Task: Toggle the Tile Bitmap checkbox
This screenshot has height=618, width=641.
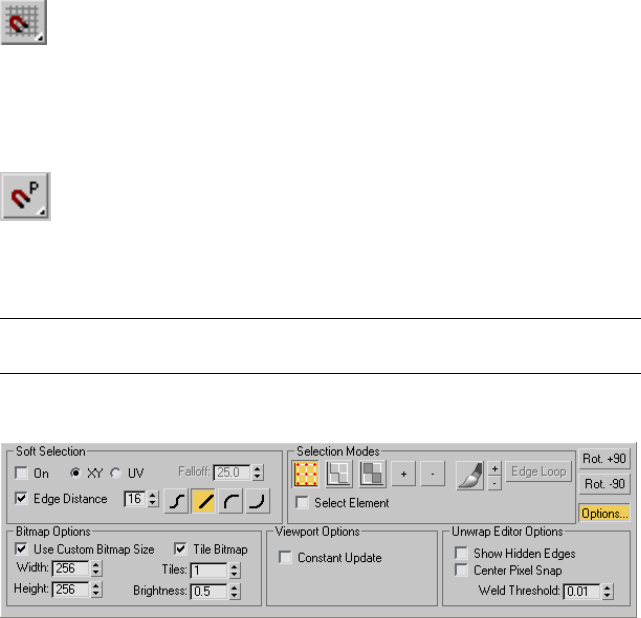Action: coord(180,549)
